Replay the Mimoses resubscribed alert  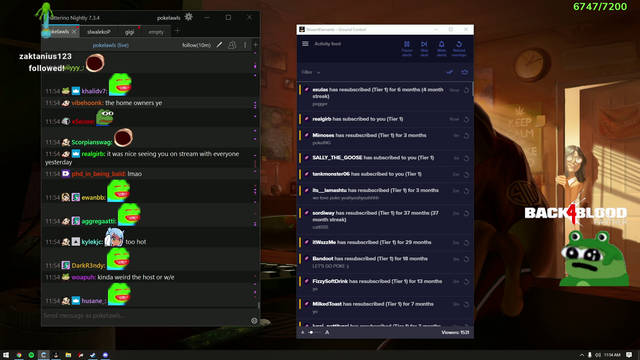tap(466, 136)
